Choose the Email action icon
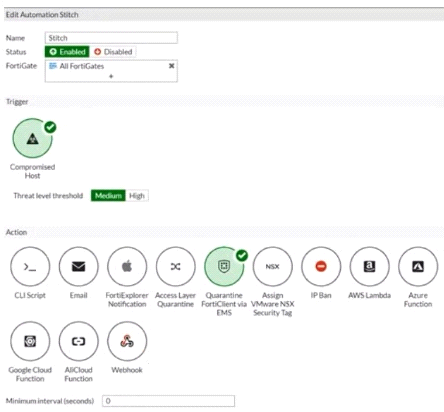The image size is (444, 412). coord(79,267)
